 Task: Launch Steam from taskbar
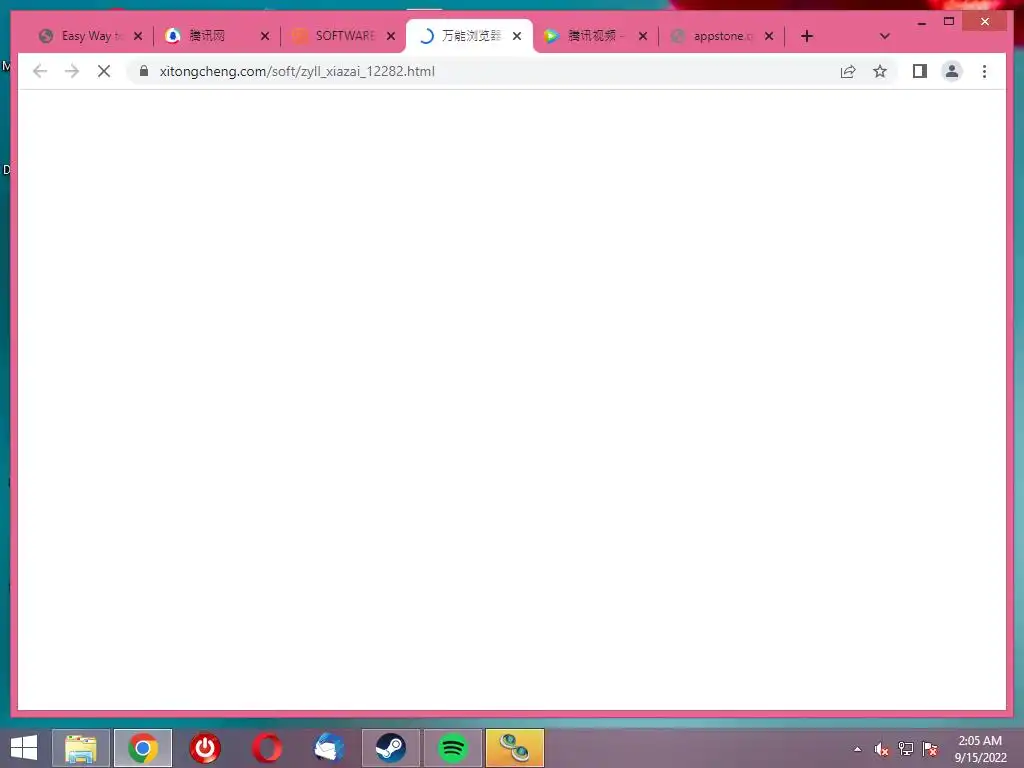391,748
